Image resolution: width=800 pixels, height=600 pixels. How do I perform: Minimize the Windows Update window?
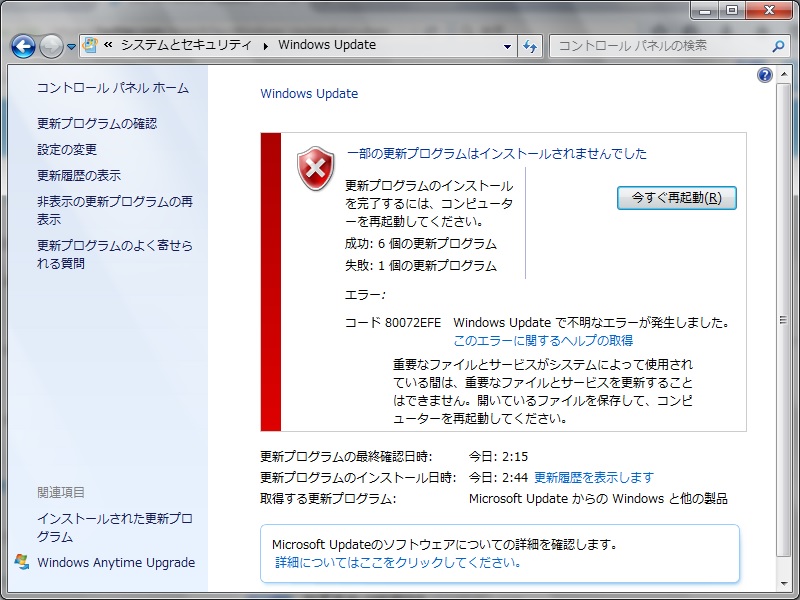tap(705, 11)
